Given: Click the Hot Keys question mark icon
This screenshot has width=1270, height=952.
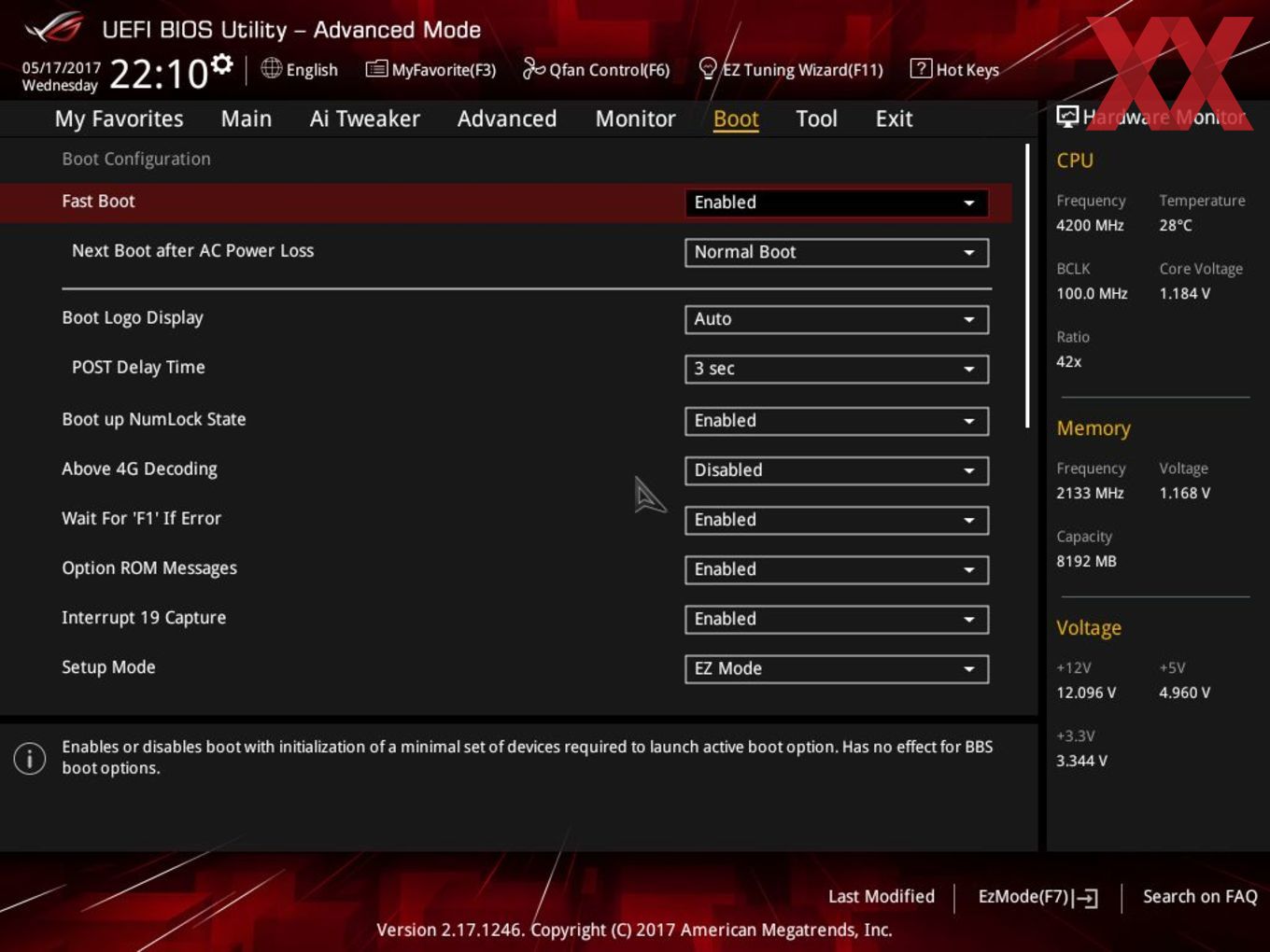Looking at the screenshot, I should click(x=921, y=68).
